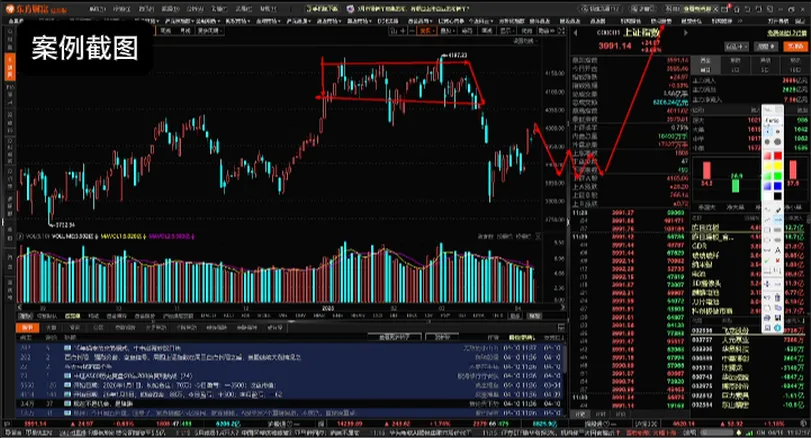Click the refresh icon in the title bar
The height and width of the screenshot is (438, 811).
[x=759, y=9]
